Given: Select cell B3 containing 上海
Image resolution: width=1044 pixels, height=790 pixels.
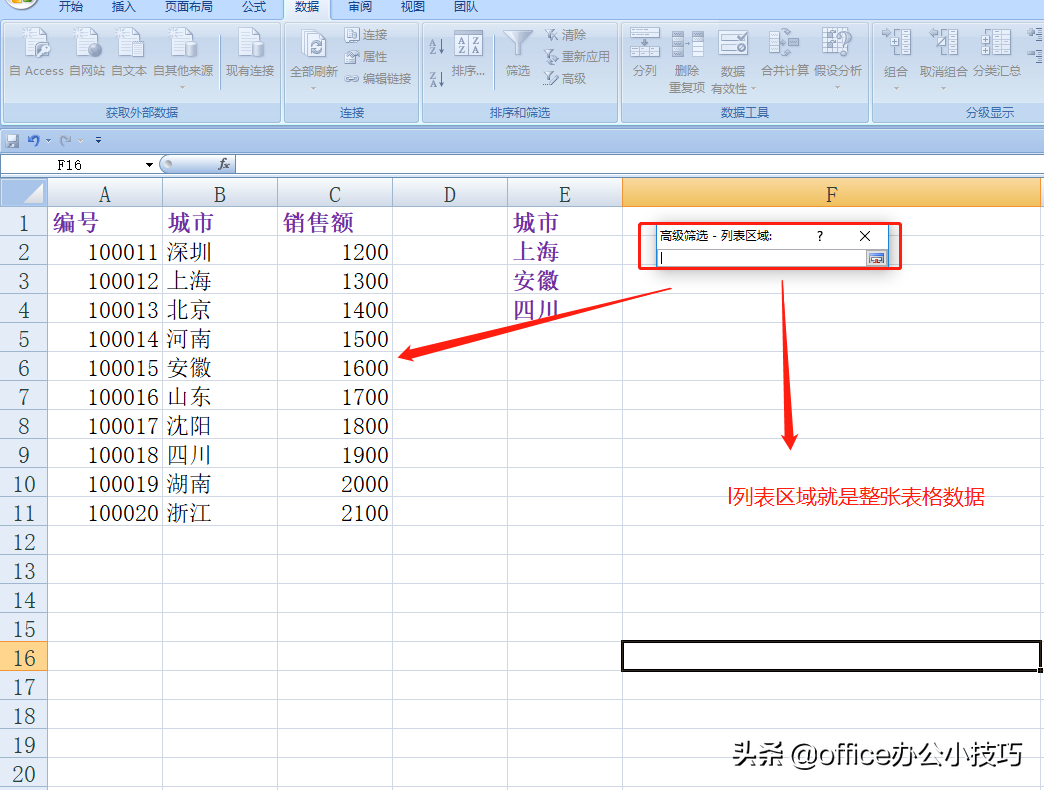Looking at the screenshot, I should coord(220,281).
